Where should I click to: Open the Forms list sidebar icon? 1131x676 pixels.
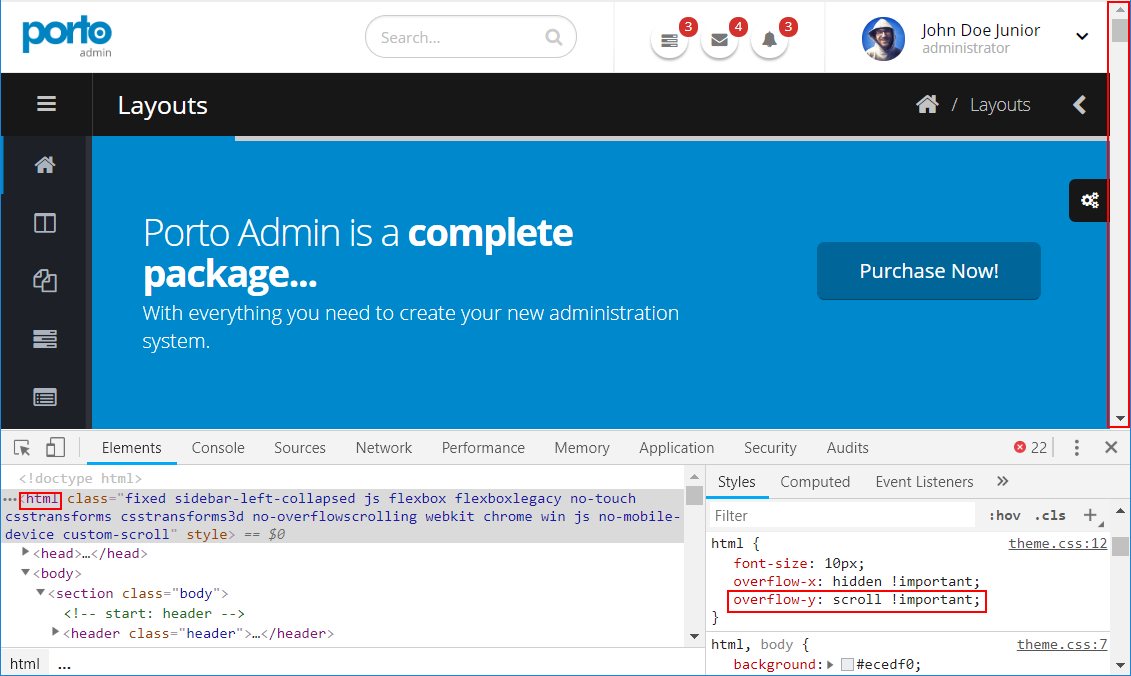pos(45,397)
